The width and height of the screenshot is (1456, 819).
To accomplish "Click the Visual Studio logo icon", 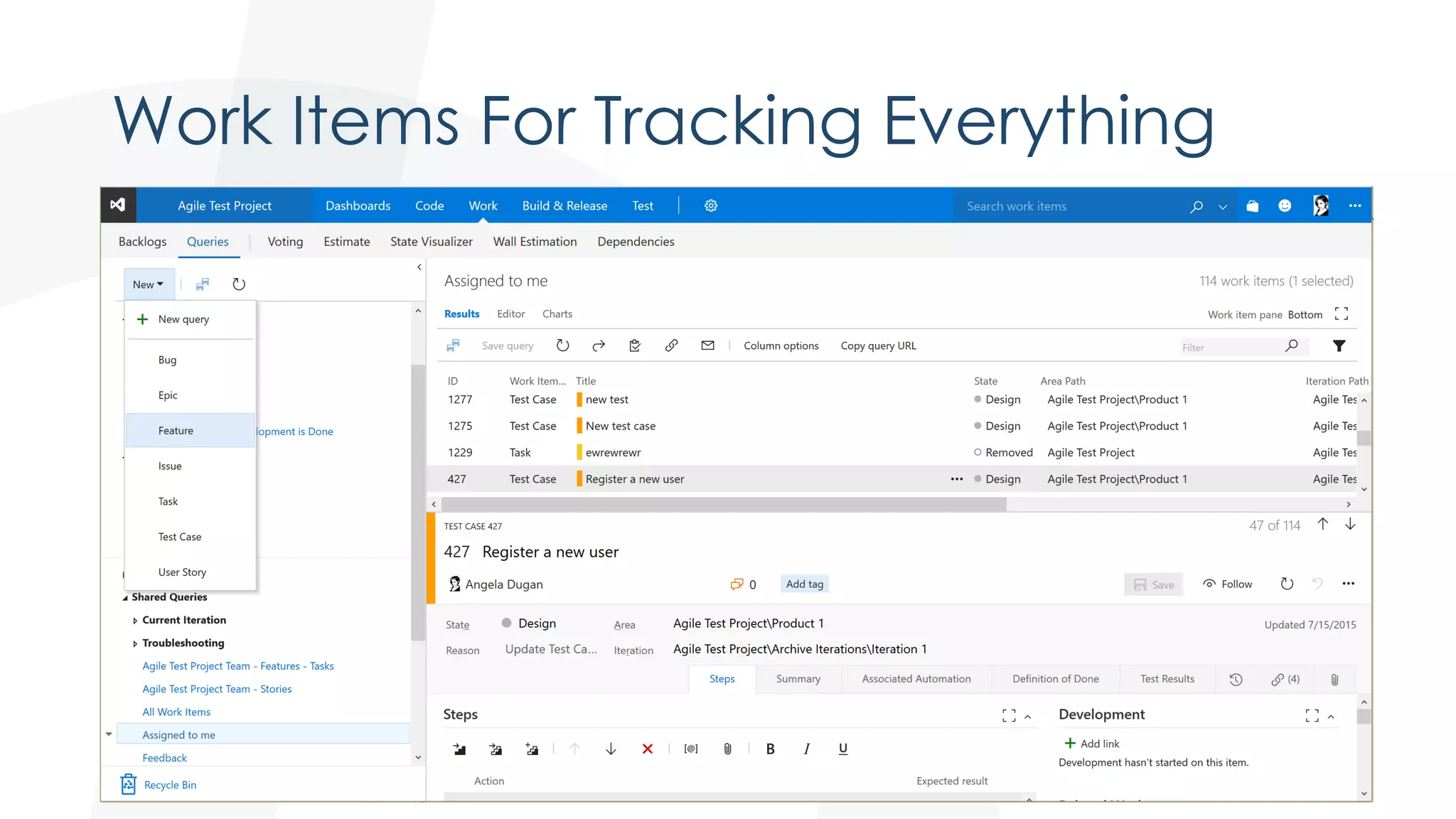I will [118, 205].
